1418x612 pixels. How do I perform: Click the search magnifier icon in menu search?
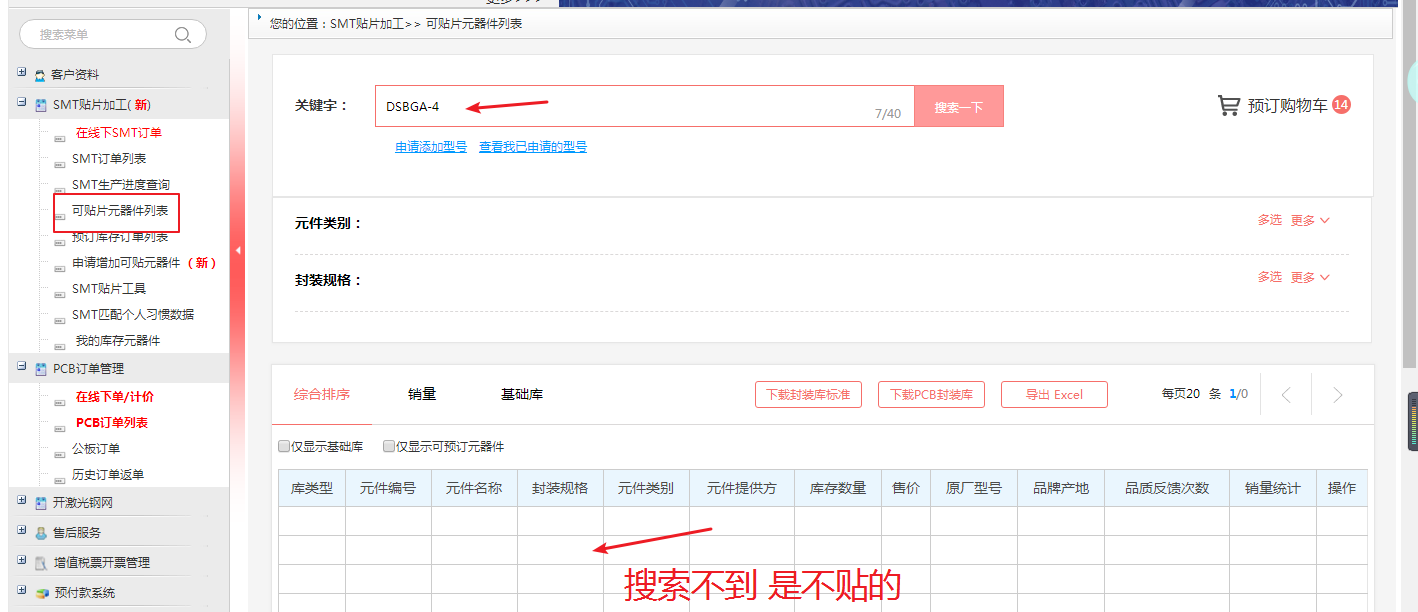(x=182, y=35)
